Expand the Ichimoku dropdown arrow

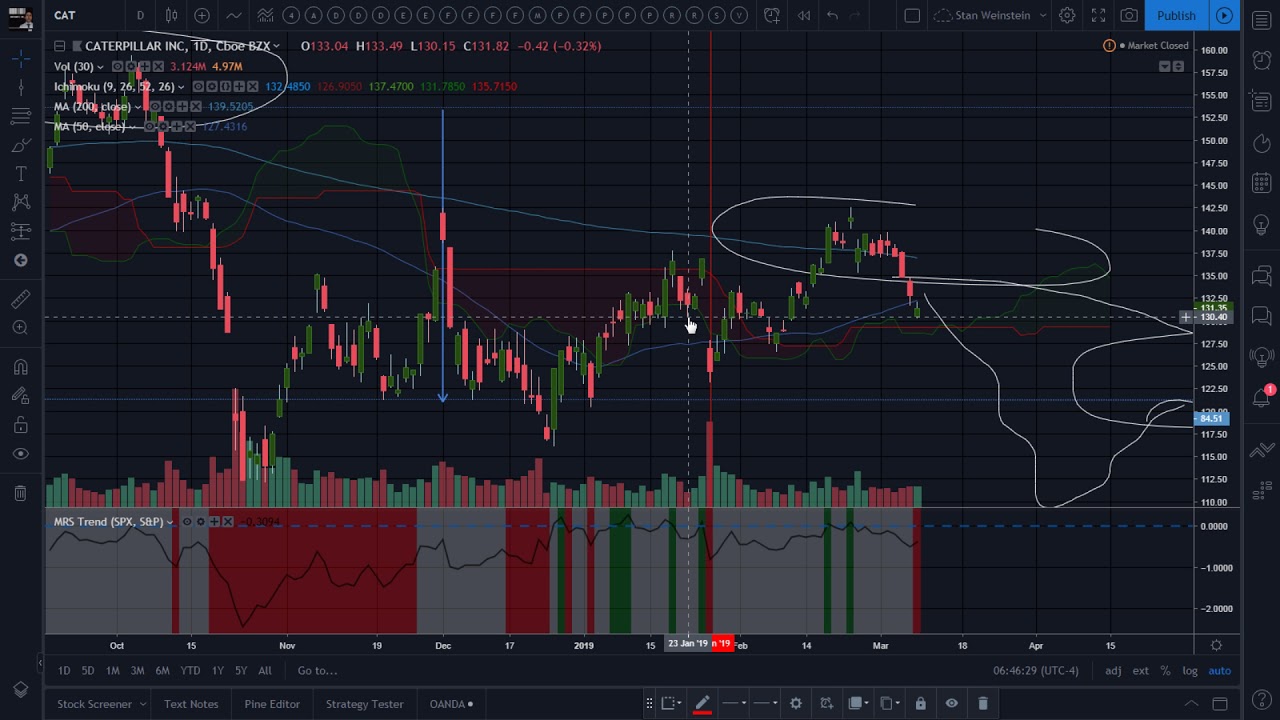point(181,87)
